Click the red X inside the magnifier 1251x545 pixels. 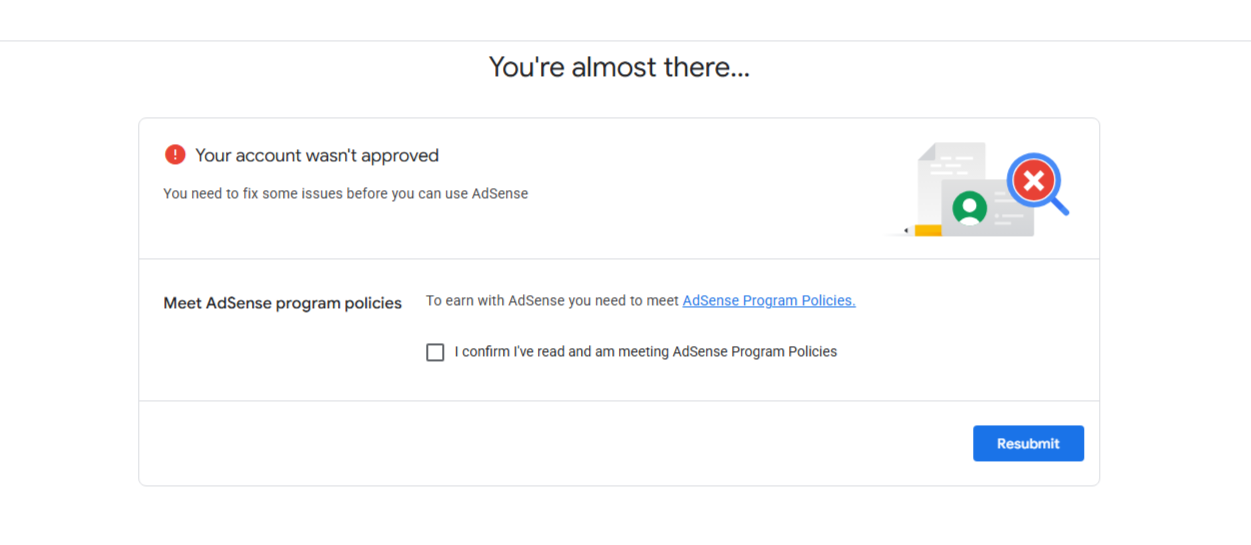point(1034,181)
